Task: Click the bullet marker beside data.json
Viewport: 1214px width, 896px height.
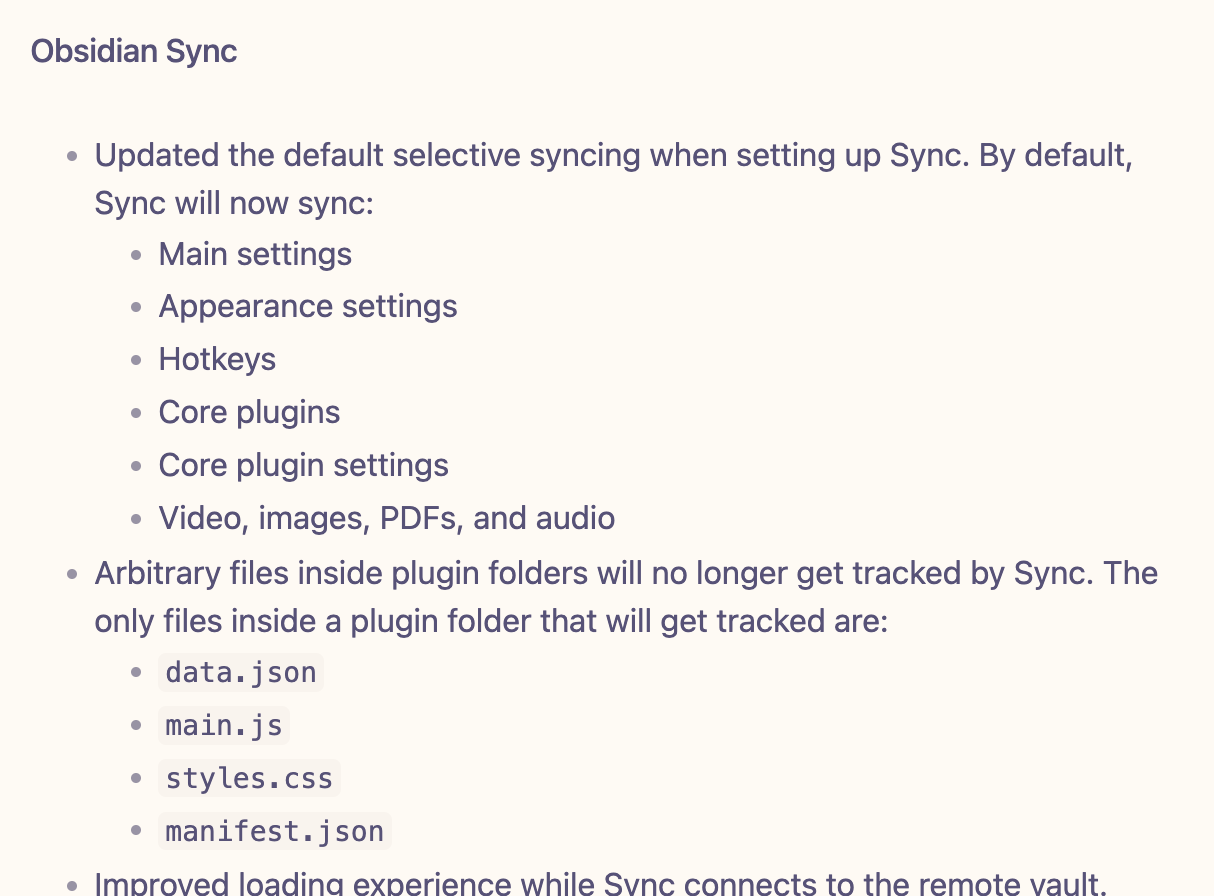Action: (137, 673)
